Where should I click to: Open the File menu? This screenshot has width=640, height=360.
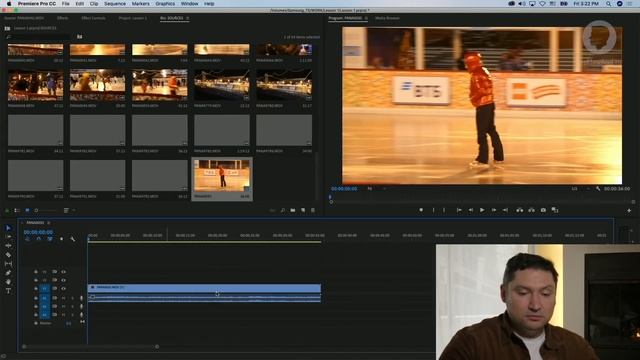[65, 4]
